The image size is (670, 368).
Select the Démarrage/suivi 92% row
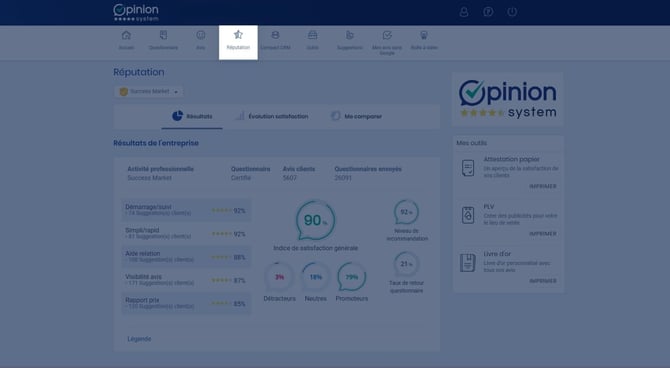coord(186,210)
